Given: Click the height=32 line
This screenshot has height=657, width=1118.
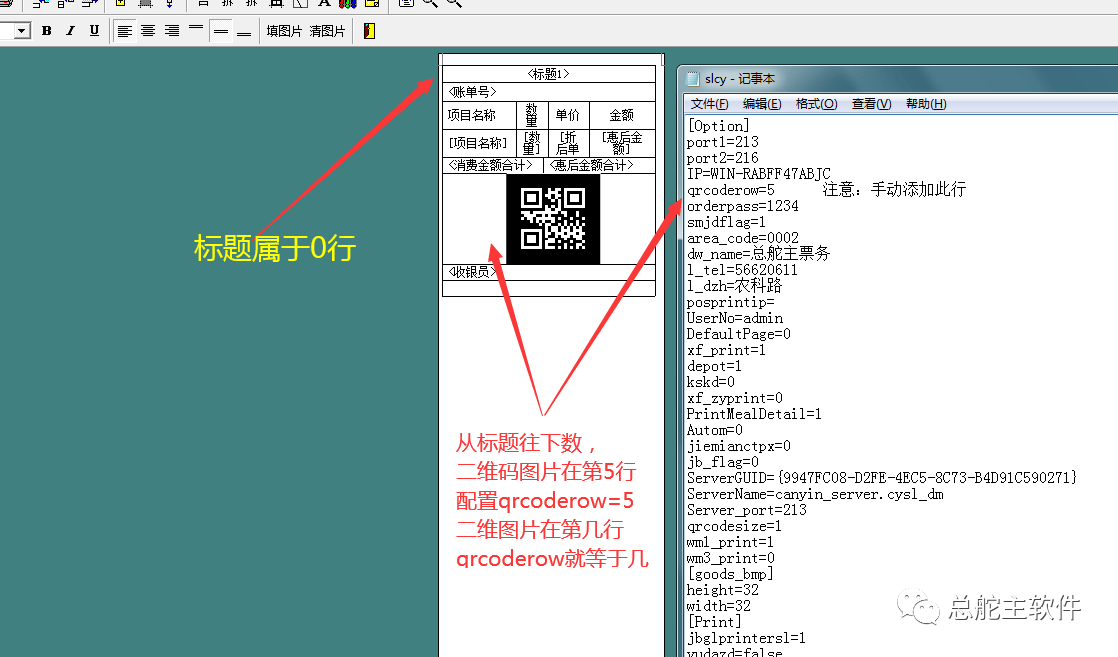Looking at the screenshot, I should pos(722,590).
